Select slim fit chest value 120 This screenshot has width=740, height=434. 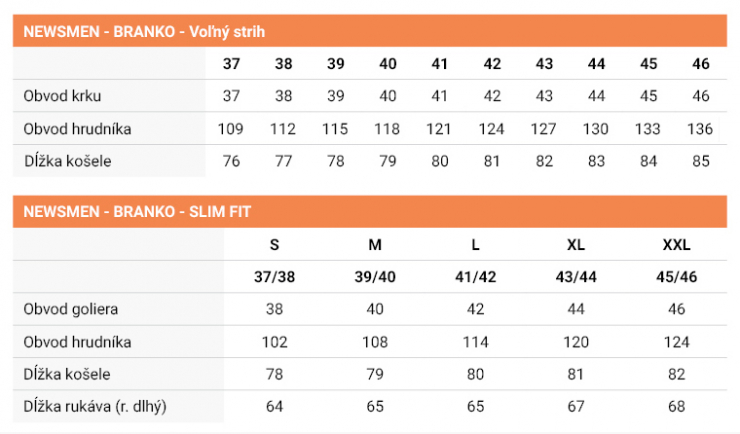pos(576,342)
